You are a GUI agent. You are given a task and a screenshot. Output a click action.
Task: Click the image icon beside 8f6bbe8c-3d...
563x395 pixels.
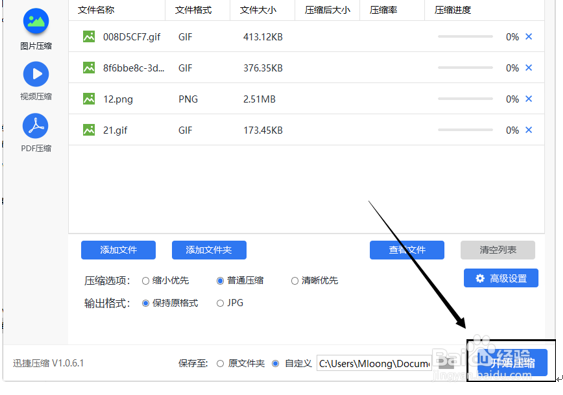[89, 68]
